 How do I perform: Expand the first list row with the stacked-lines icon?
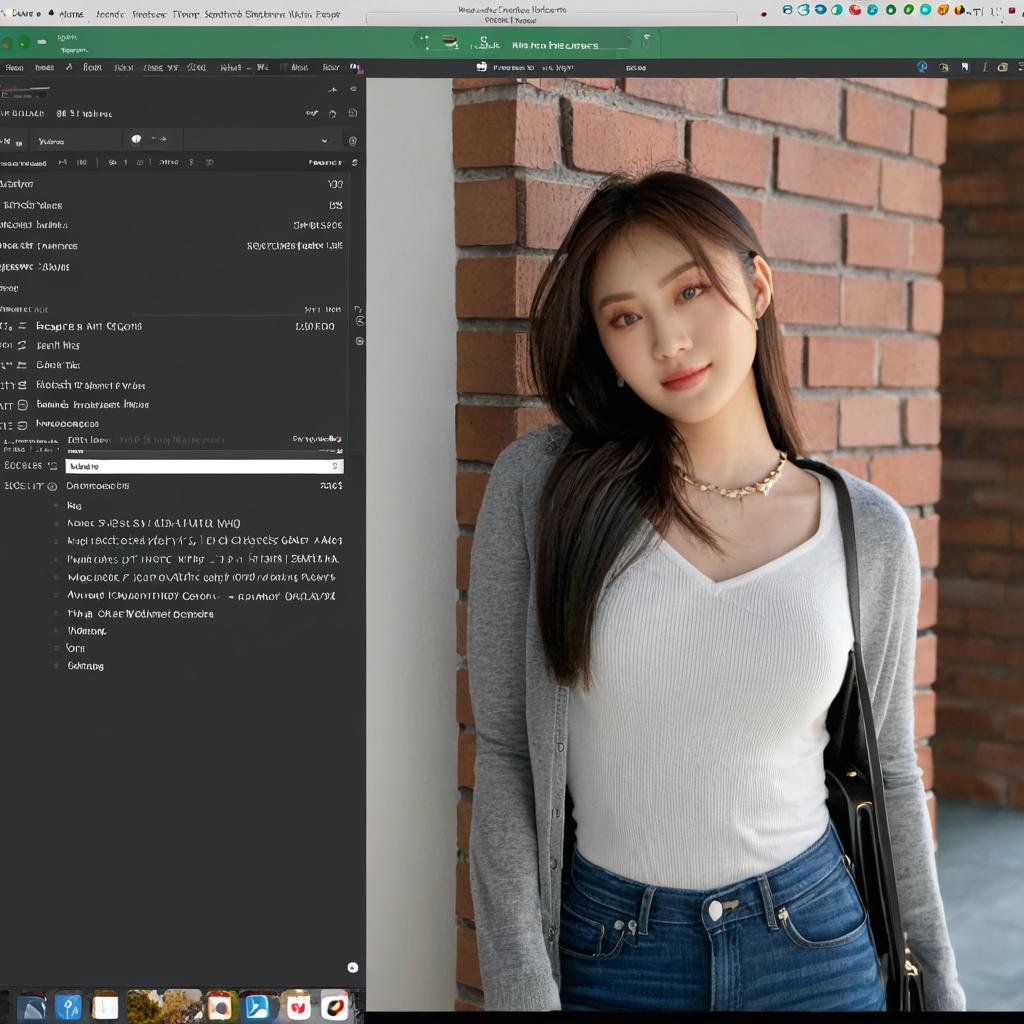click(x=22, y=326)
